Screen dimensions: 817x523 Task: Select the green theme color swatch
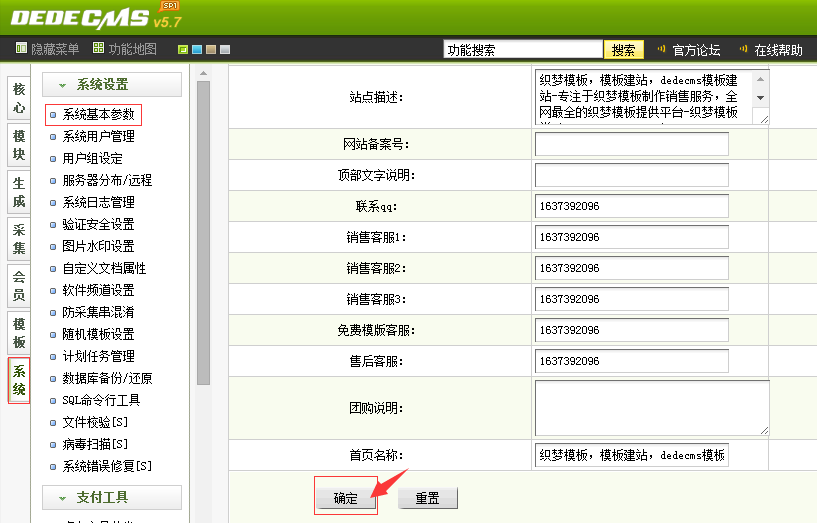183,49
